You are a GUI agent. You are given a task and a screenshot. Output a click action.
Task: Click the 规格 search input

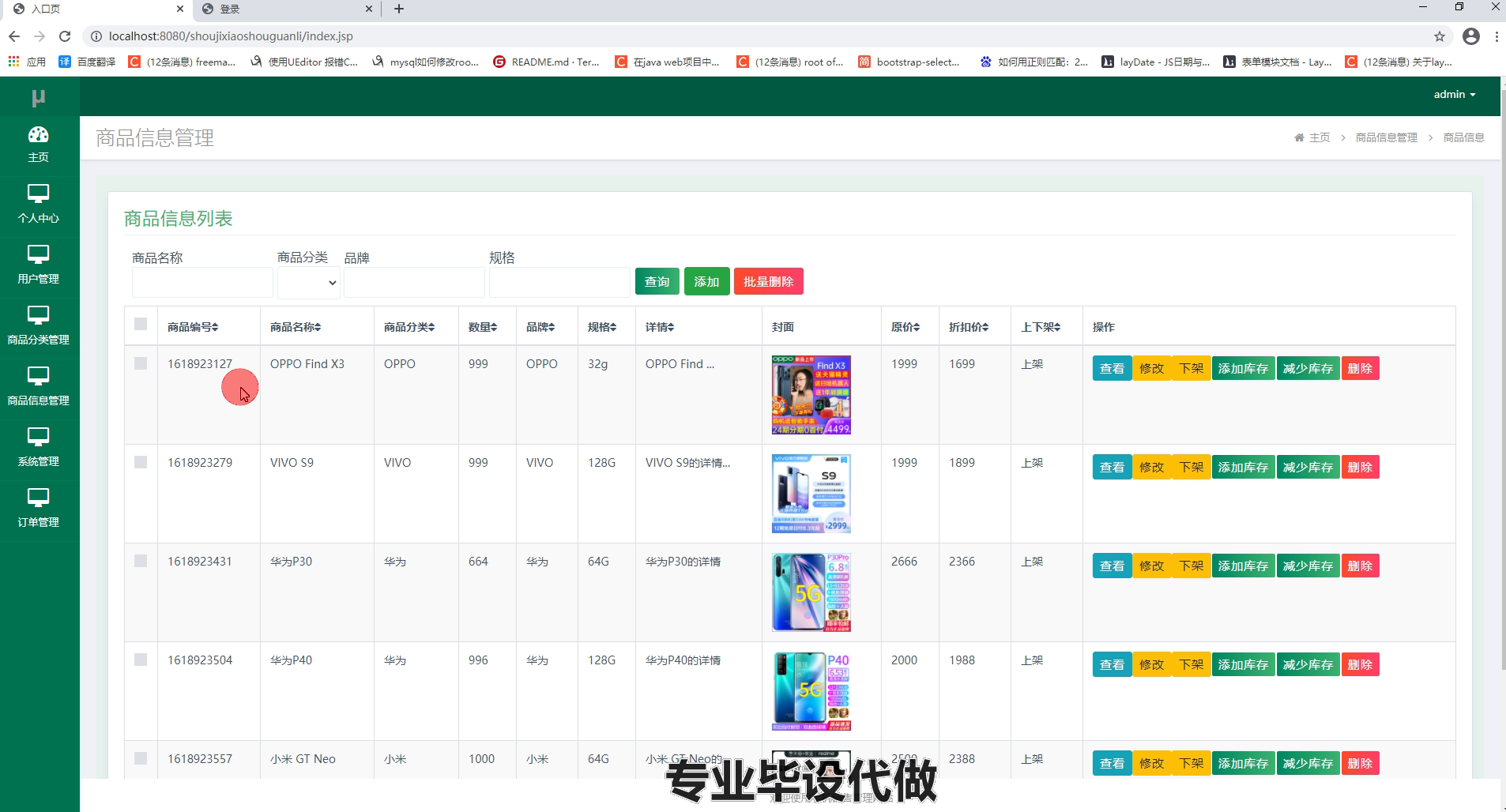point(559,283)
